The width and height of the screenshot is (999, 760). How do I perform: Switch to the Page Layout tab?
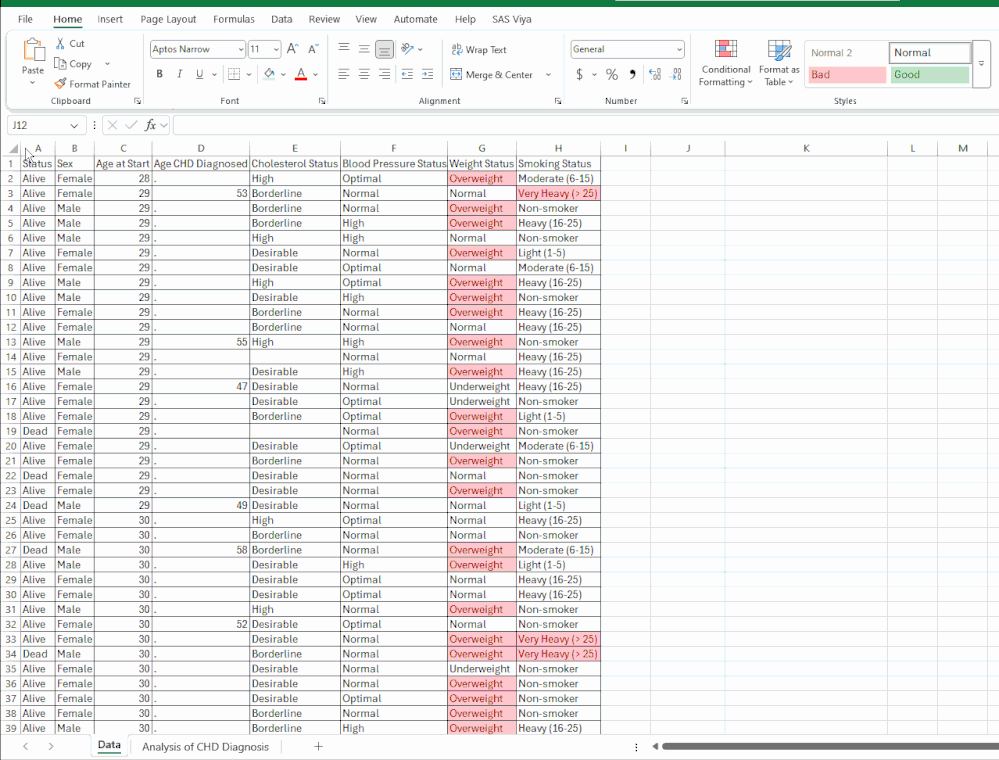tap(168, 19)
